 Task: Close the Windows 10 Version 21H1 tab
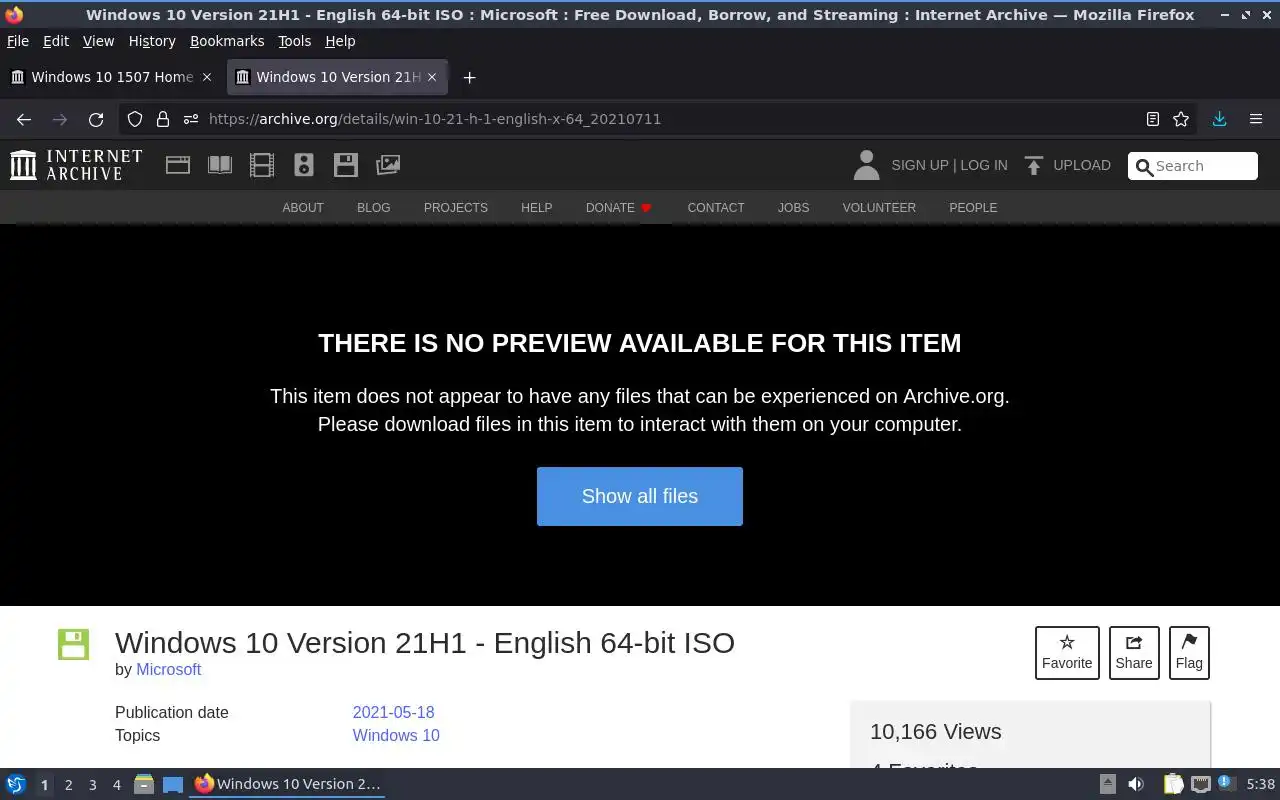(432, 77)
